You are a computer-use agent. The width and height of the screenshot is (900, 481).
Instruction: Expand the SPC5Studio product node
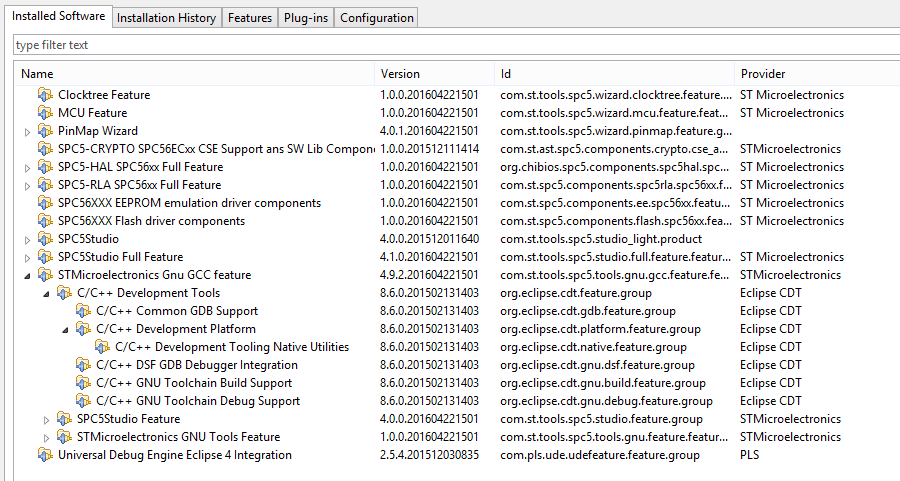tap(27, 240)
